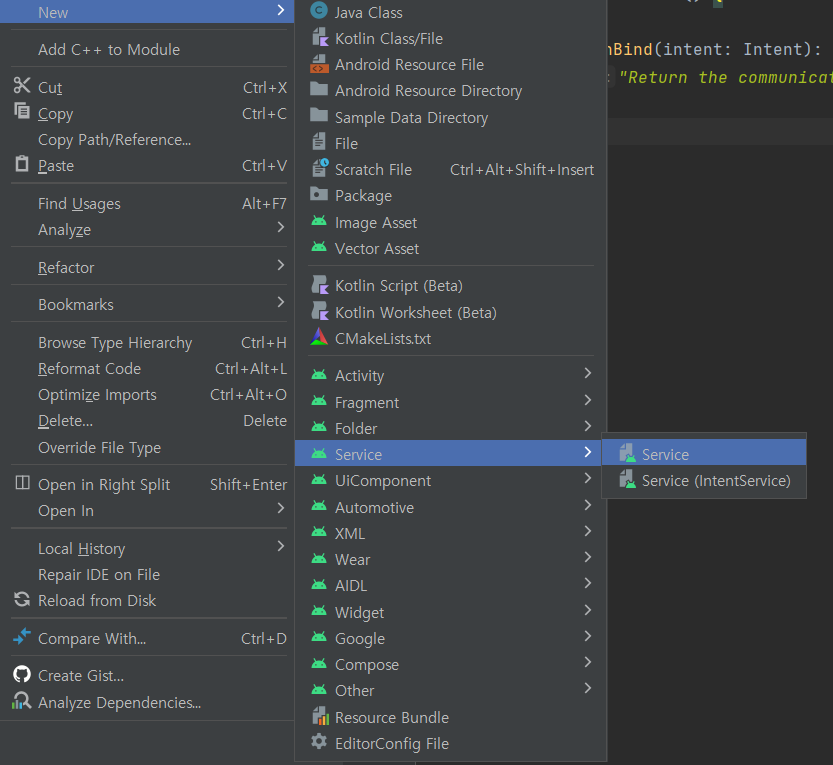Click the Service submenu item icon
Image resolution: width=833 pixels, height=765 pixels.
pyautogui.click(x=627, y=453)
